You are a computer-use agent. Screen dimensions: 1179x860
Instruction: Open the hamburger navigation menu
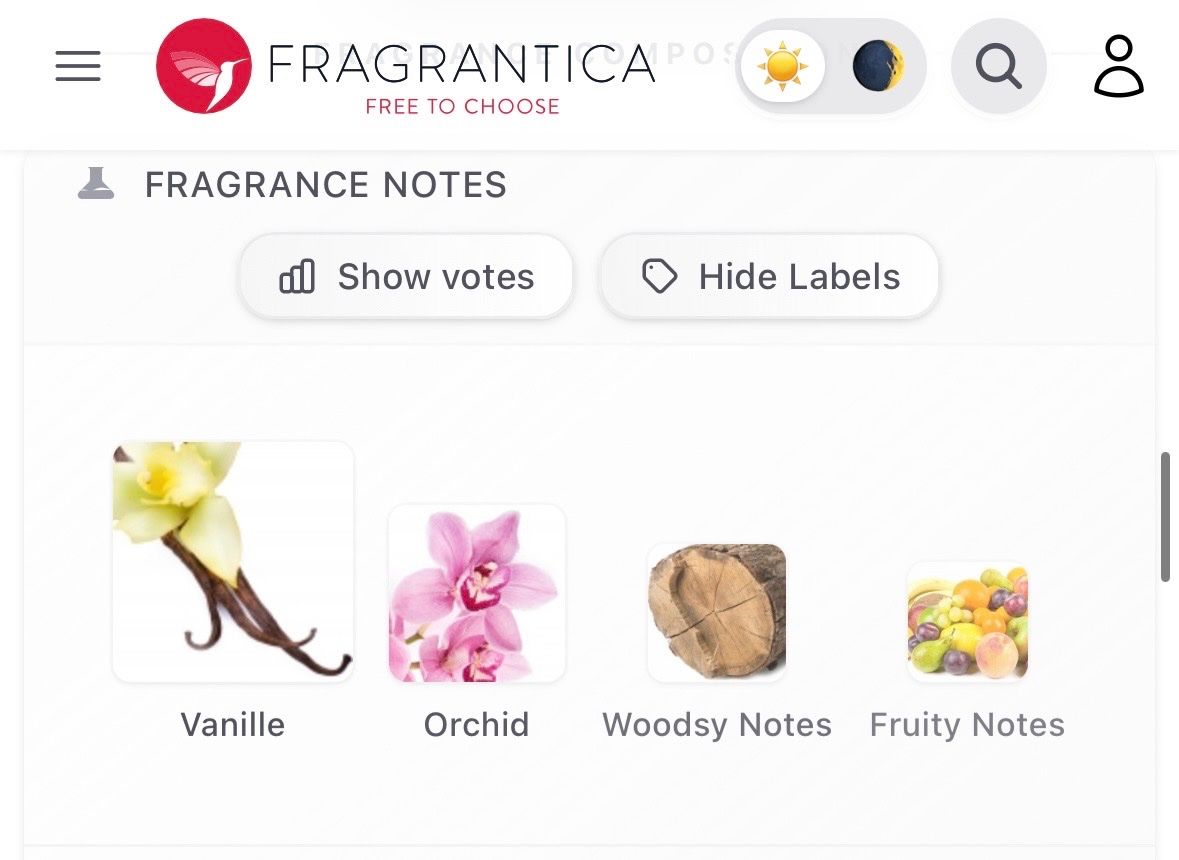[x=78, y=66]
